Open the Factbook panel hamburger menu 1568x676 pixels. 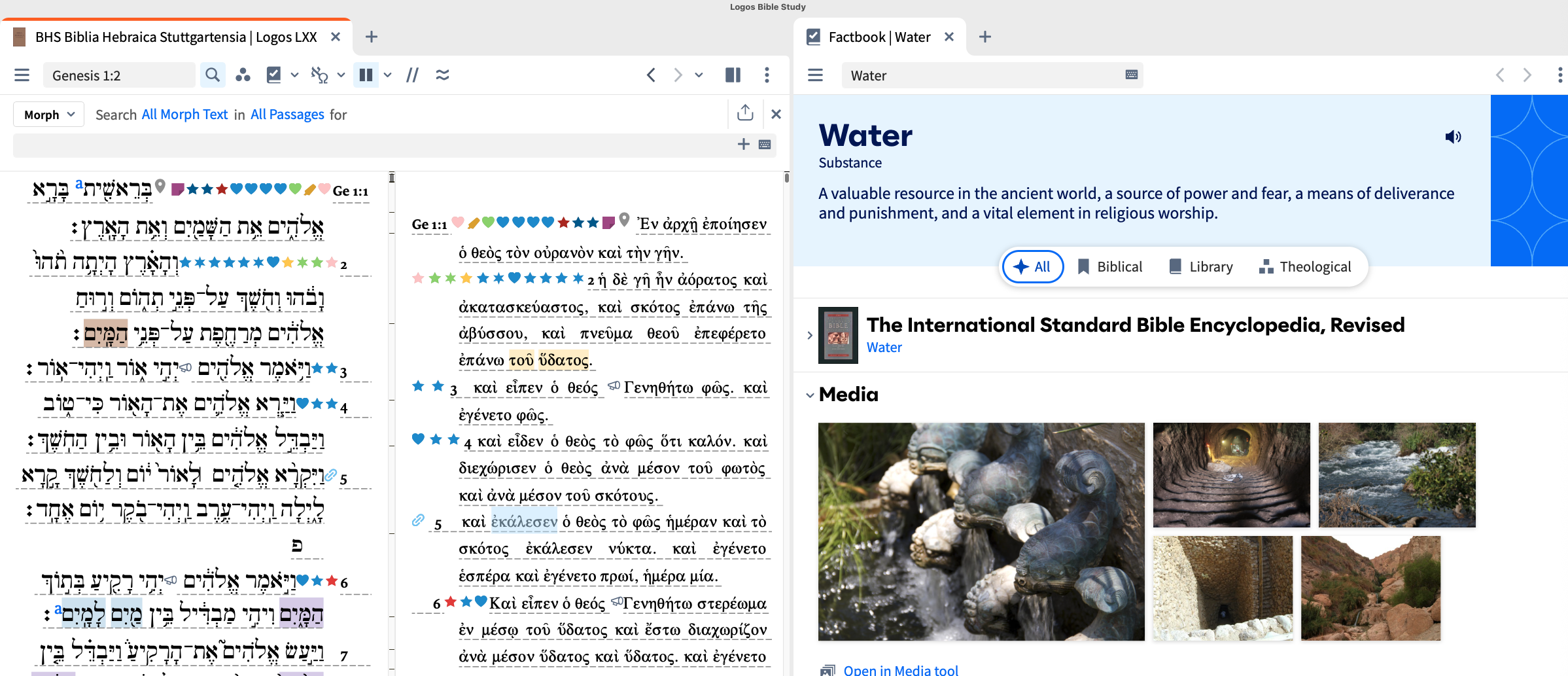815,75
